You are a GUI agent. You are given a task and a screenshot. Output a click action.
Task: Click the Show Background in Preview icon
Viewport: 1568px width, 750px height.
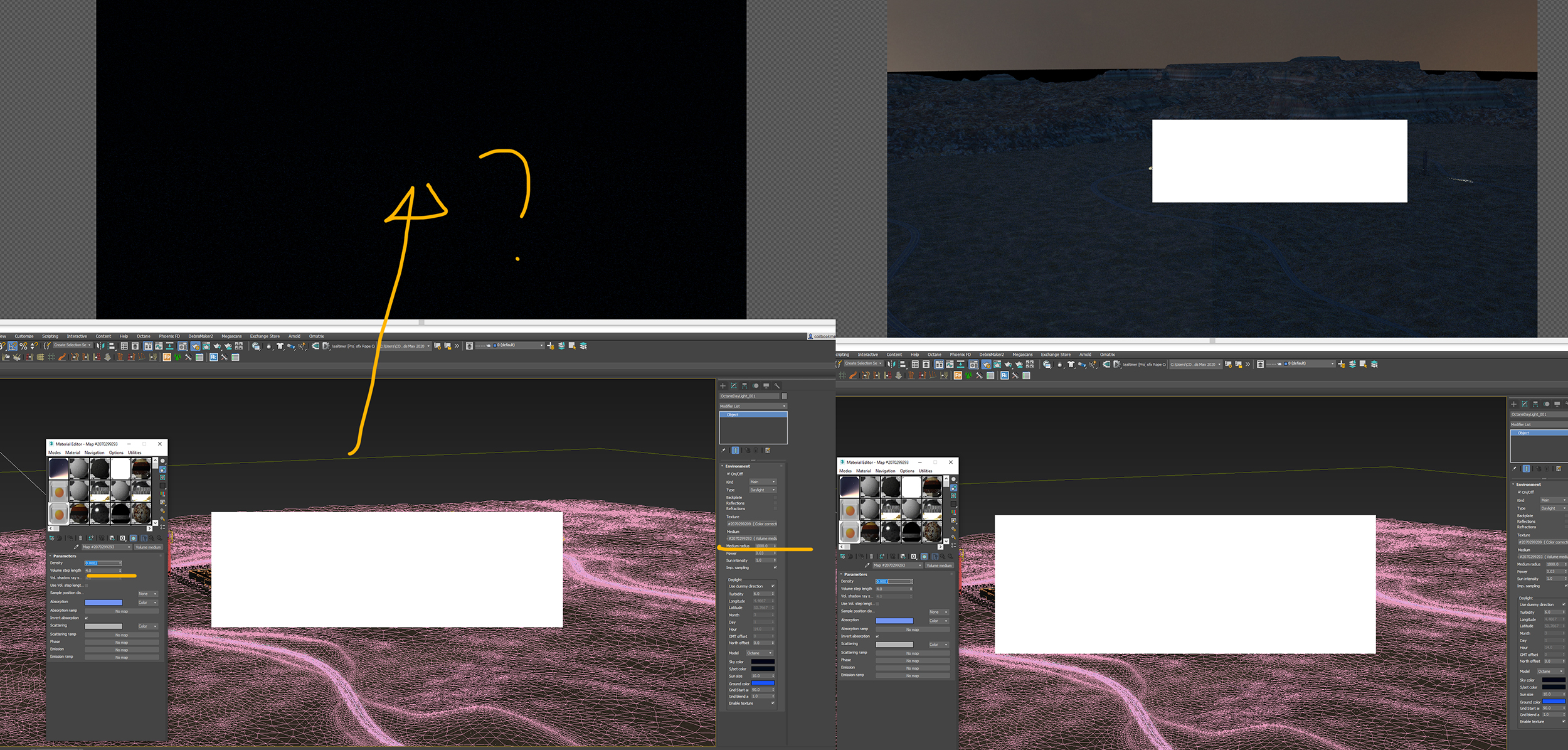(162, 478)
